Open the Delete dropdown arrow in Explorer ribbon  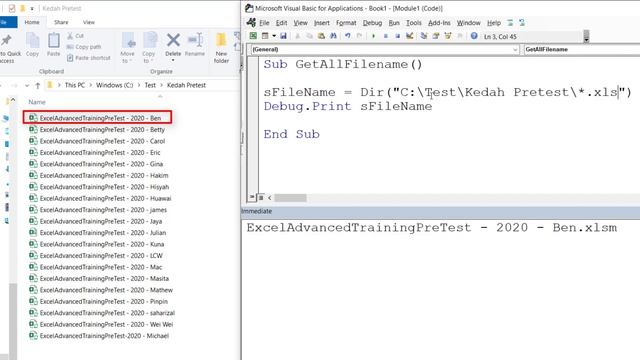(173, 60)
